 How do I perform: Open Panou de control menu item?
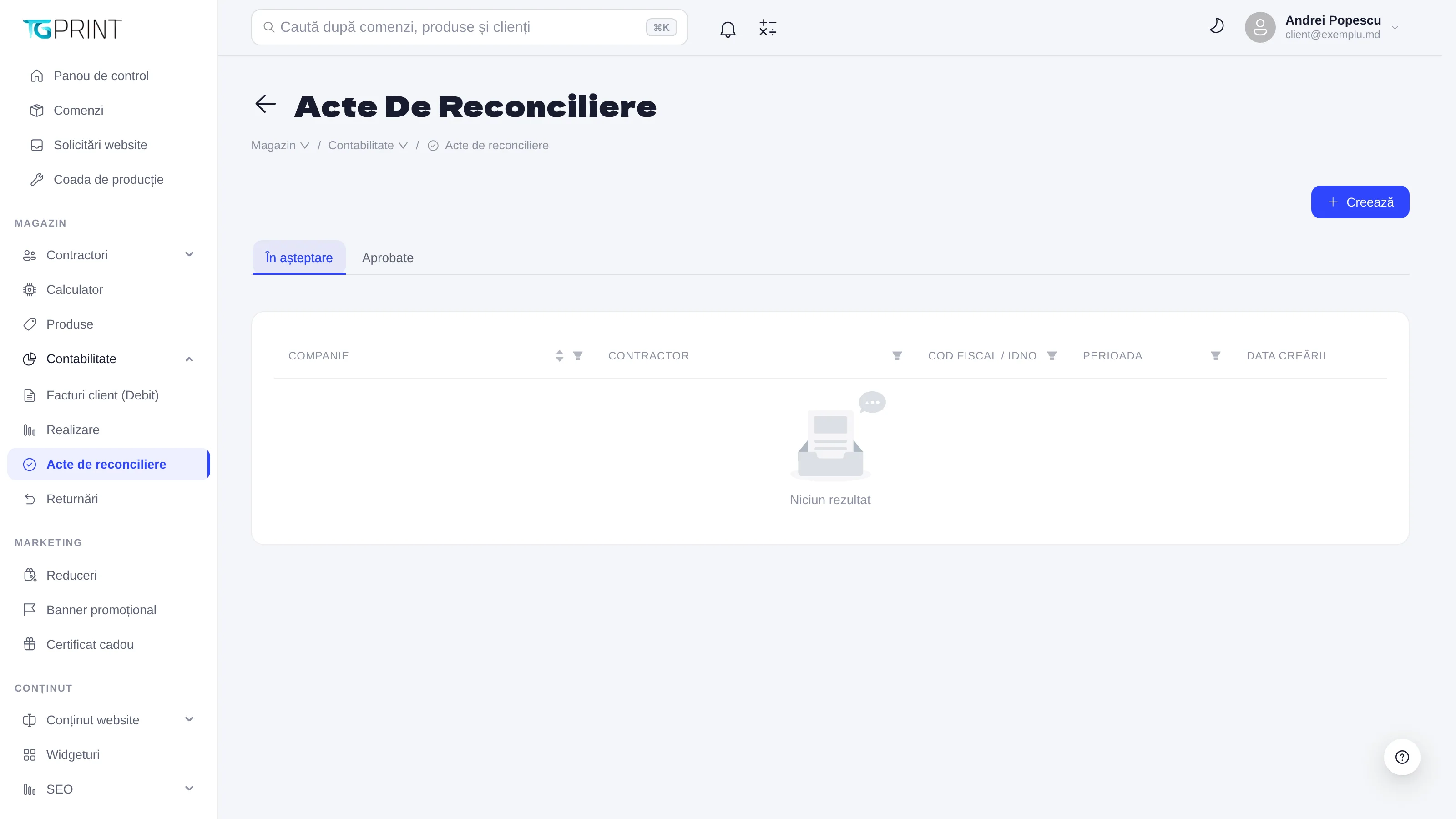click(x=109, y=76)
